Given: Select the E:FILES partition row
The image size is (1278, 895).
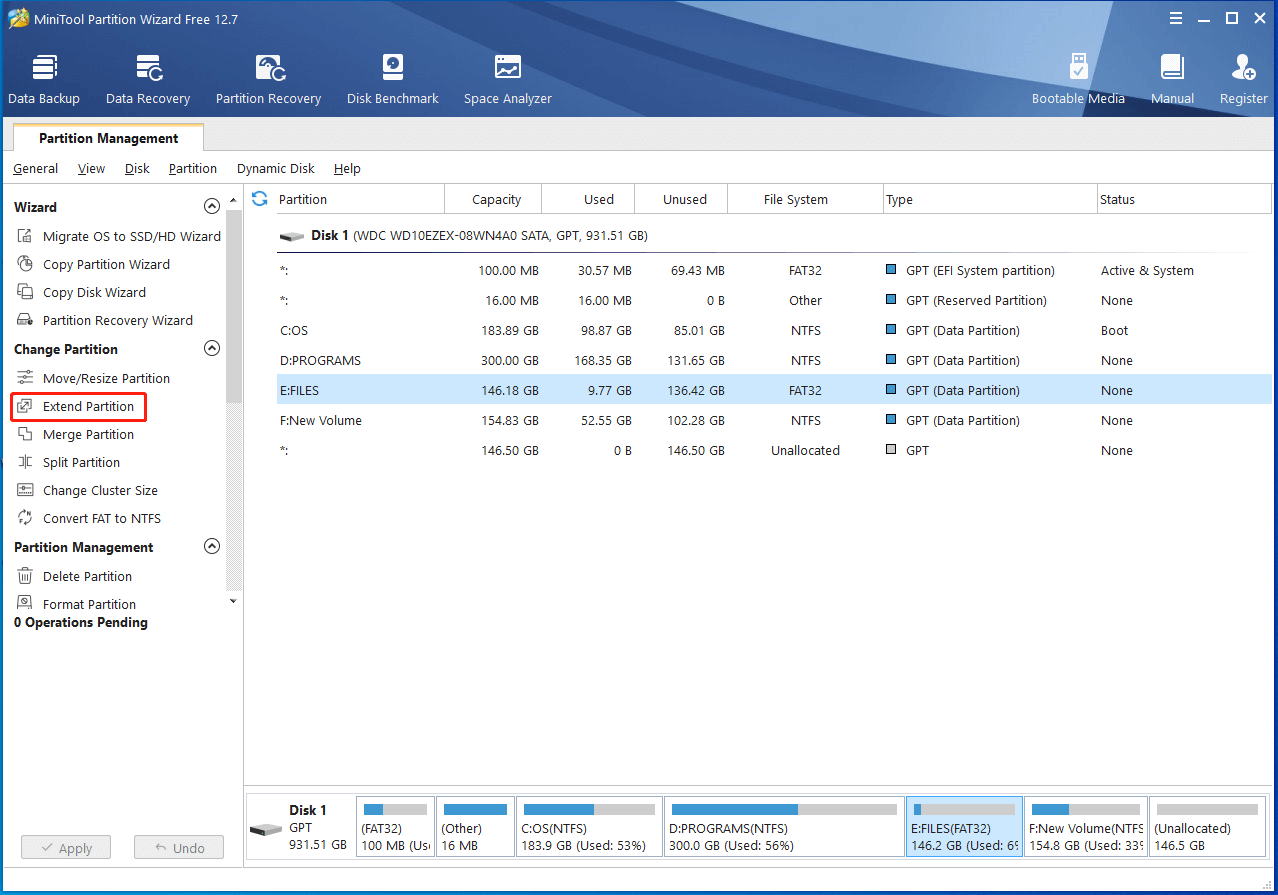Looking at the screenshot, I should pos(773,390).
